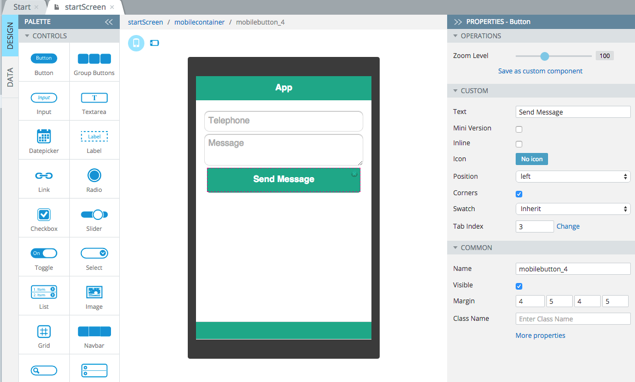Uncheck the Corners checkbox

[519, 194]
